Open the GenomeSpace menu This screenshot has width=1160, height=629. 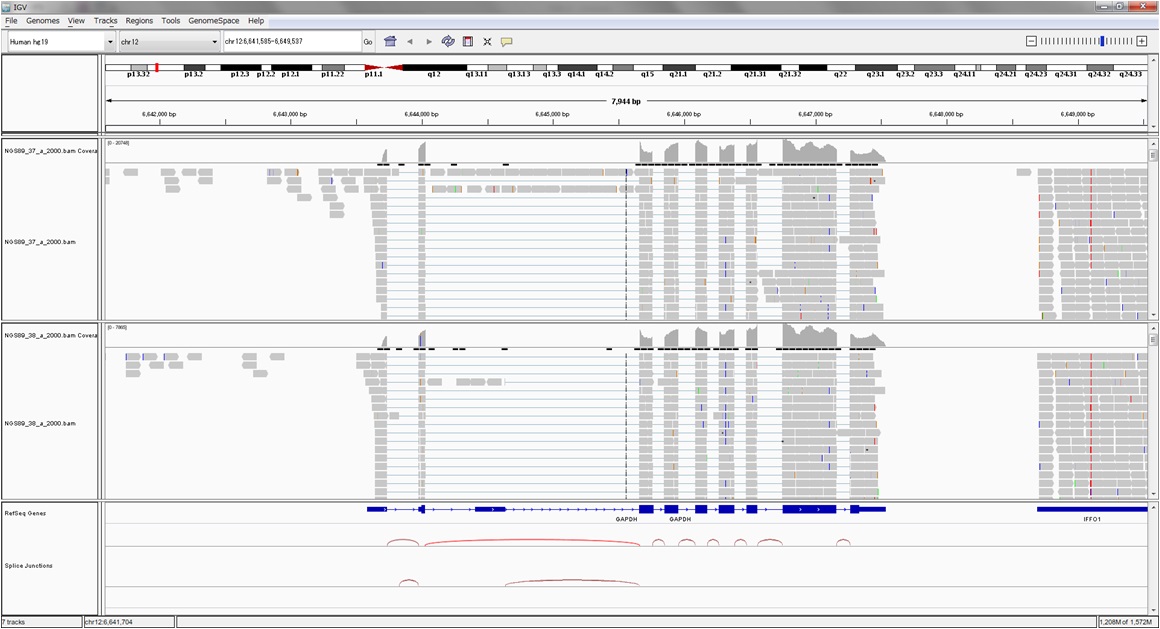click(x=213, y=20)
